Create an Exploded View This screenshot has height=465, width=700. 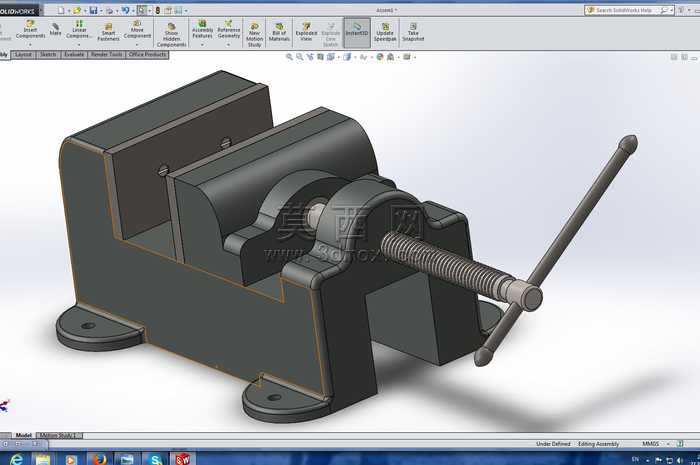(x=306, y=32)
